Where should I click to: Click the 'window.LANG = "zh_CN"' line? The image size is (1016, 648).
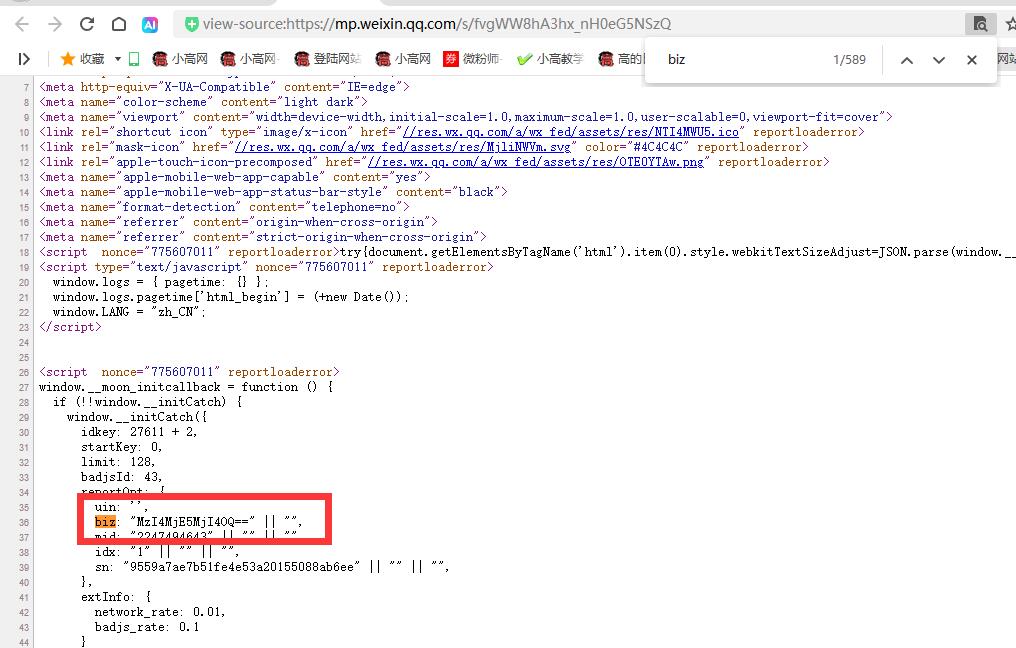(x=129, y=312)
